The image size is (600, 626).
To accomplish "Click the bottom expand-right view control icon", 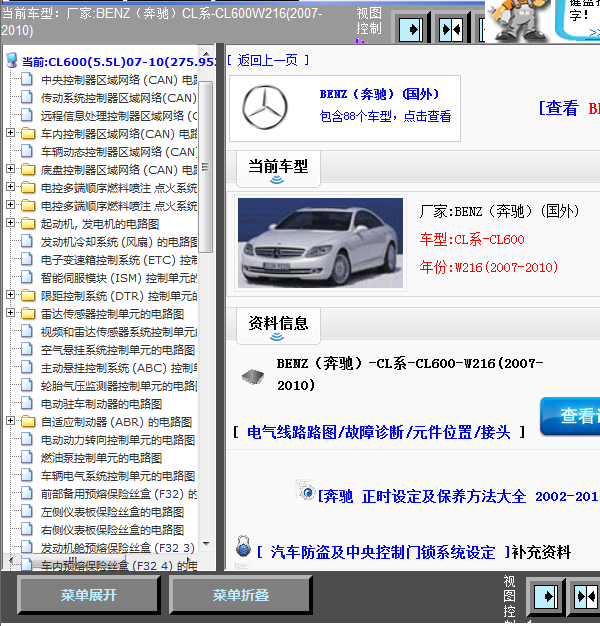I will [x=546, y=596].
